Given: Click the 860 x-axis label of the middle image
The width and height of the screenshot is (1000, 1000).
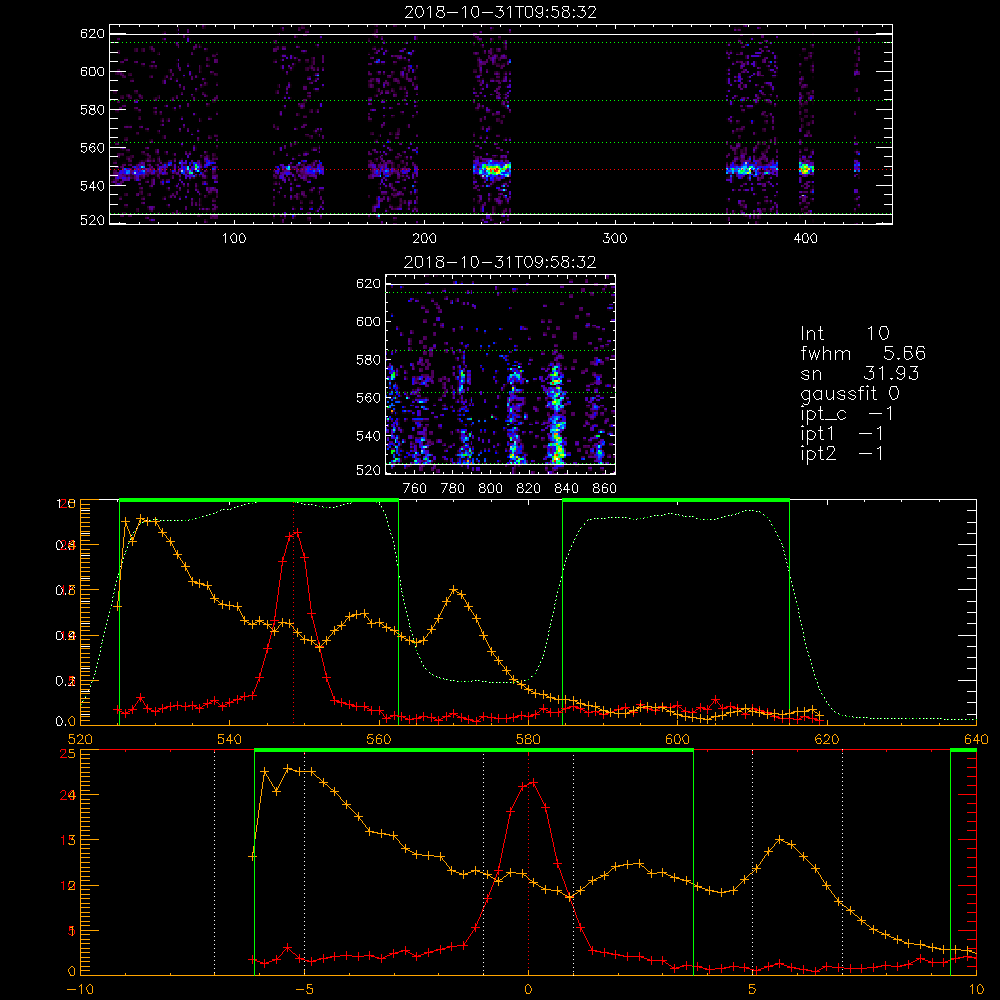Looking at the screenshot, I should [x=605, y=489].
